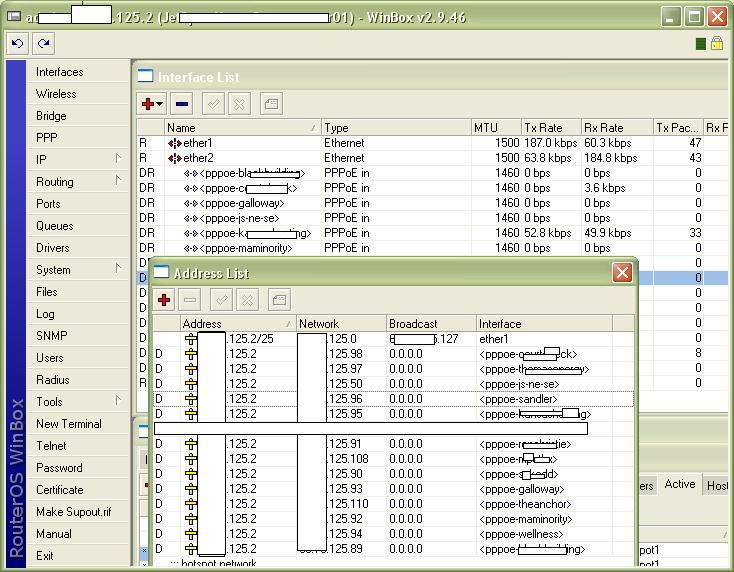
Task: Click the Undo arrow in WinBox toolbar
Action: tap(17, 43)
